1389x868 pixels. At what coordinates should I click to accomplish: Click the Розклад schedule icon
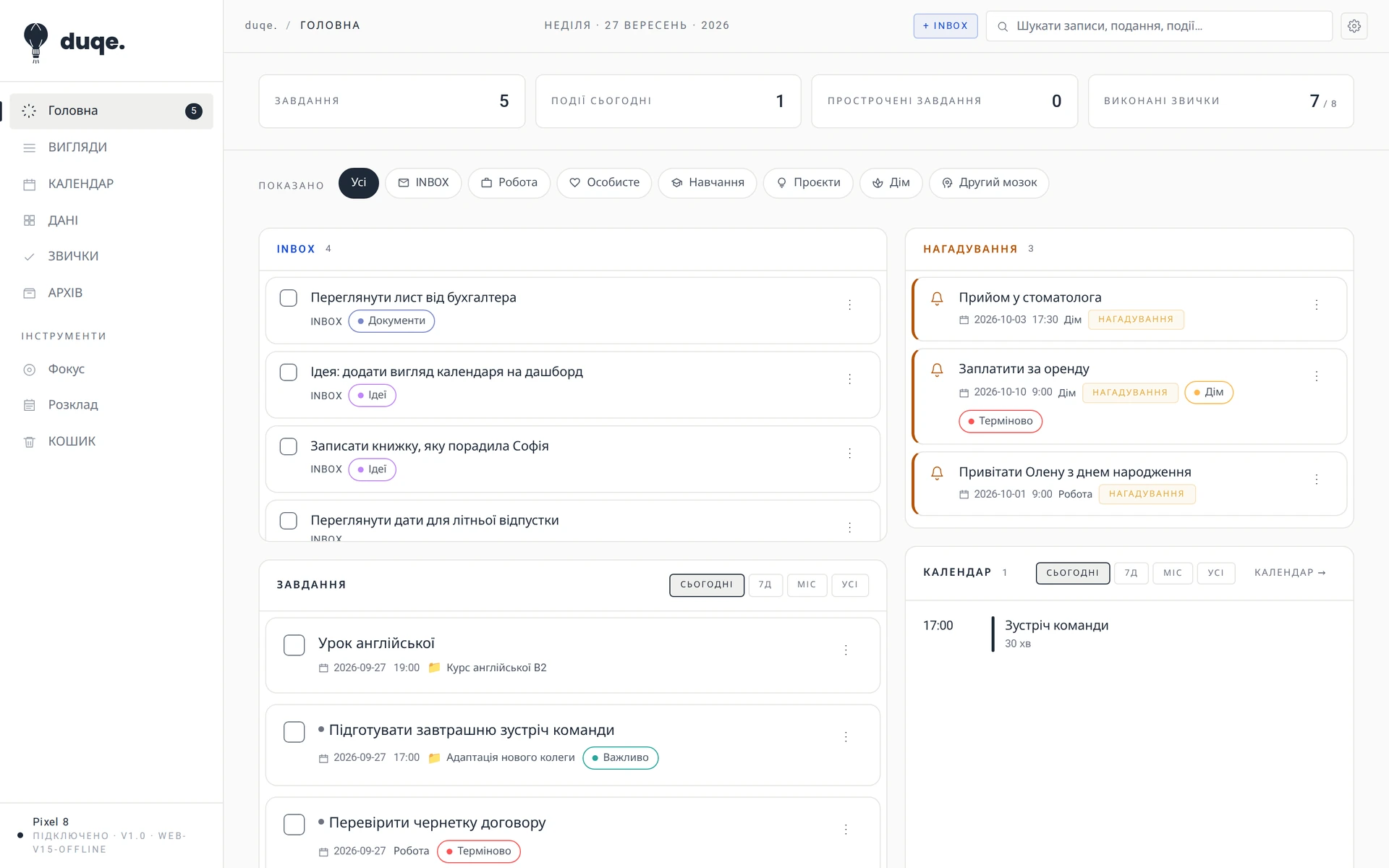pyautogui.click(x=29, y=405)
